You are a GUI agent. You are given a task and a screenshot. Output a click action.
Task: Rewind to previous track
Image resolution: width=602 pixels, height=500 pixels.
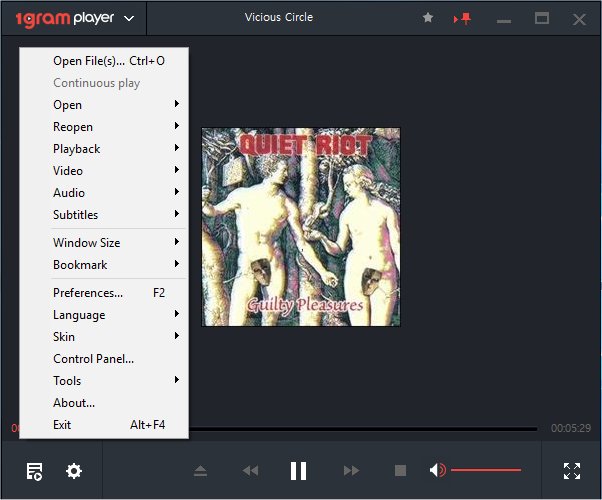(251, 470)
